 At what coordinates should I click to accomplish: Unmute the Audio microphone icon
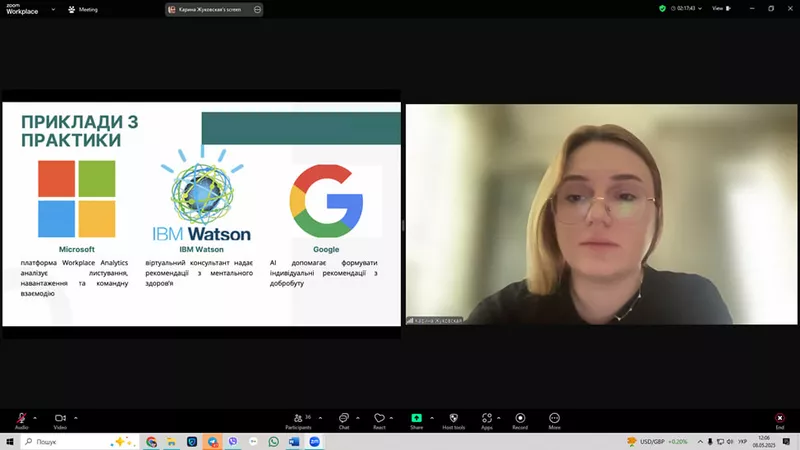(21, 418)
